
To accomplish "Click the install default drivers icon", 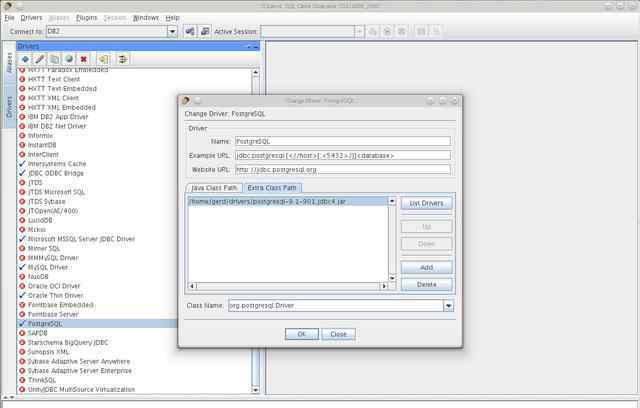I will [x=103, y=59].
